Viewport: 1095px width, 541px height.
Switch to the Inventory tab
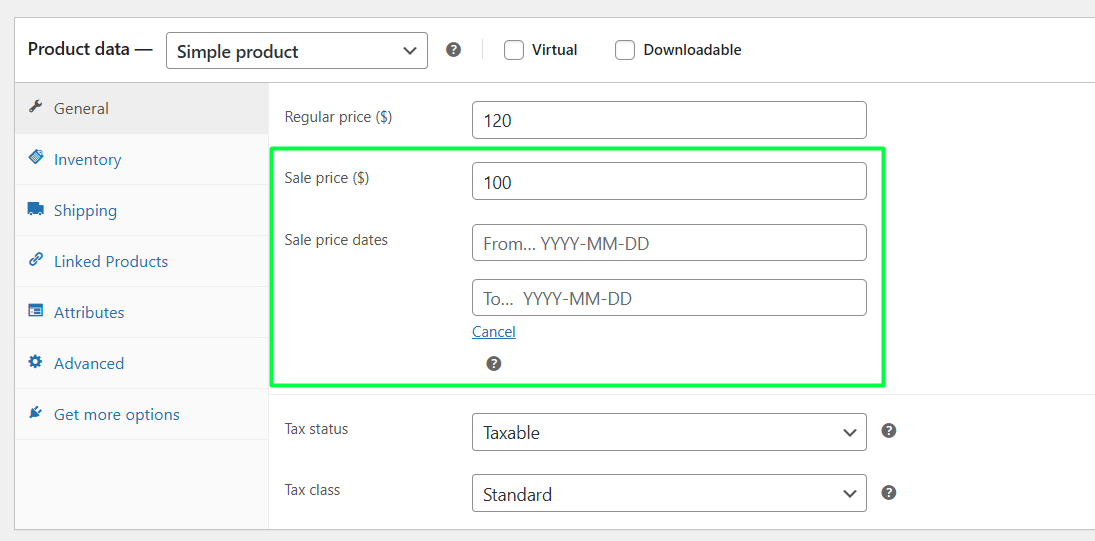click(x=142, y=159)
